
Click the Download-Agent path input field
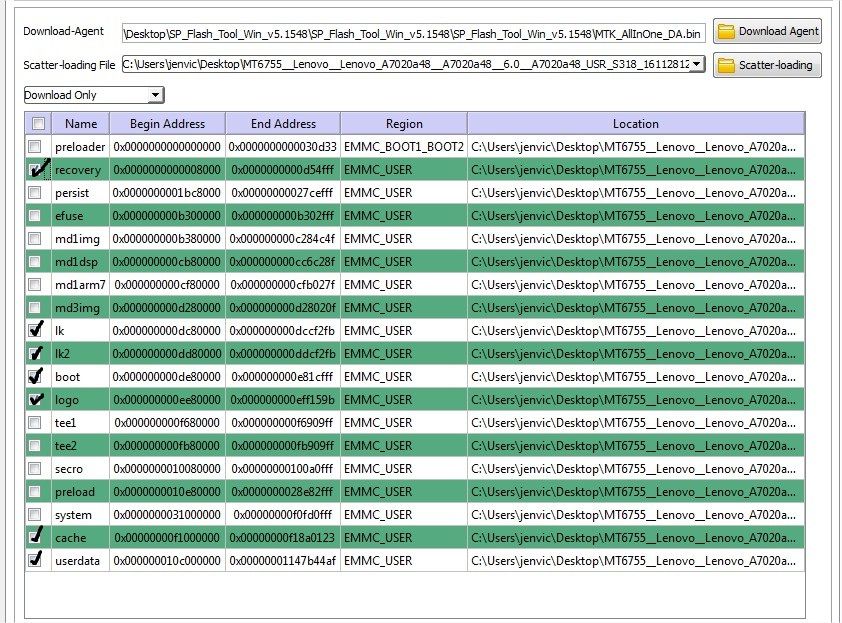[413, 33]
